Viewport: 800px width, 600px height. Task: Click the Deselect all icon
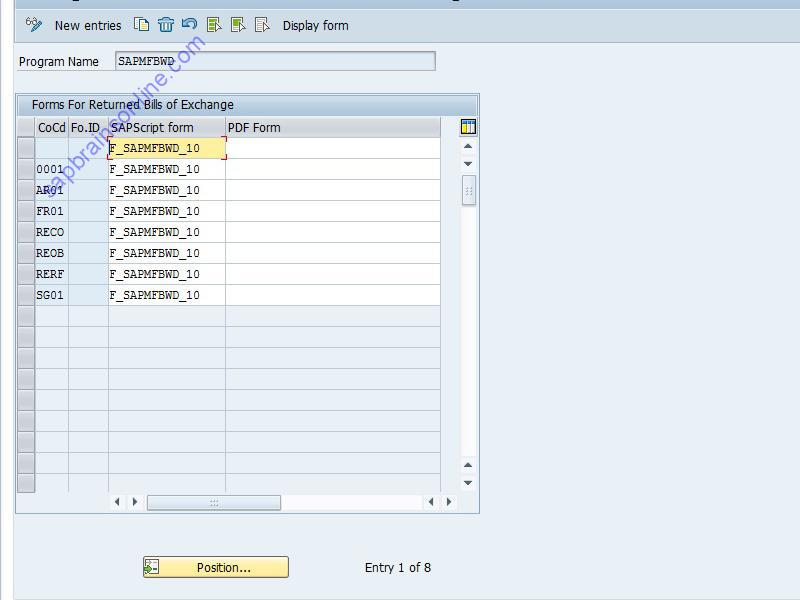(x=262, y=24)
